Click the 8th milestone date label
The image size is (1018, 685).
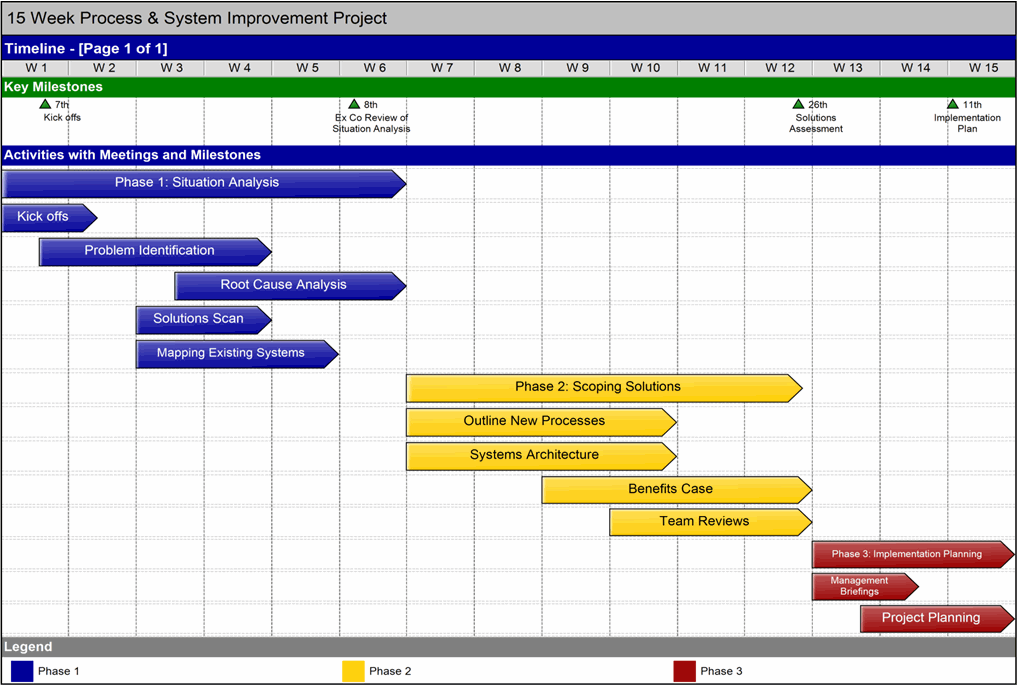371,105
